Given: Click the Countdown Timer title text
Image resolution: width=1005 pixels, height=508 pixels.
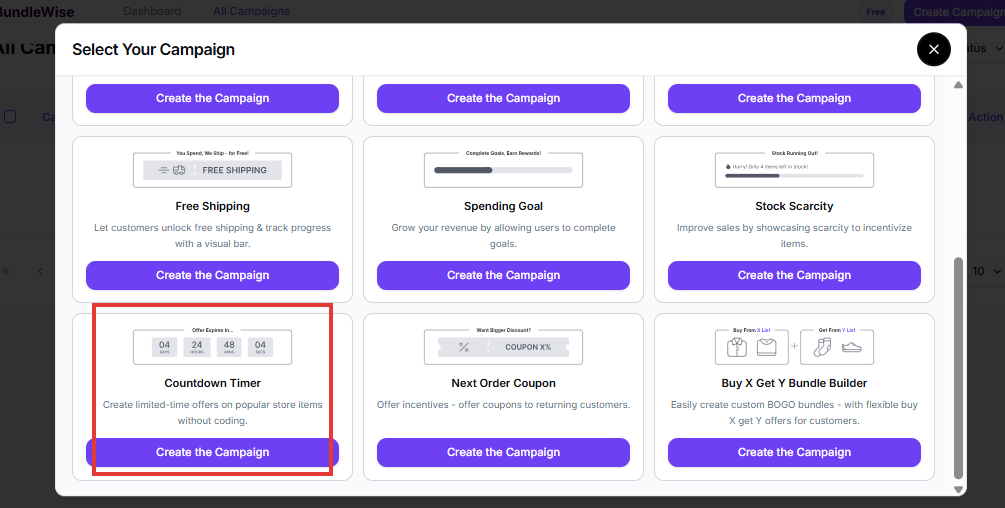Looking at the screenshot, I should point(212,383).
